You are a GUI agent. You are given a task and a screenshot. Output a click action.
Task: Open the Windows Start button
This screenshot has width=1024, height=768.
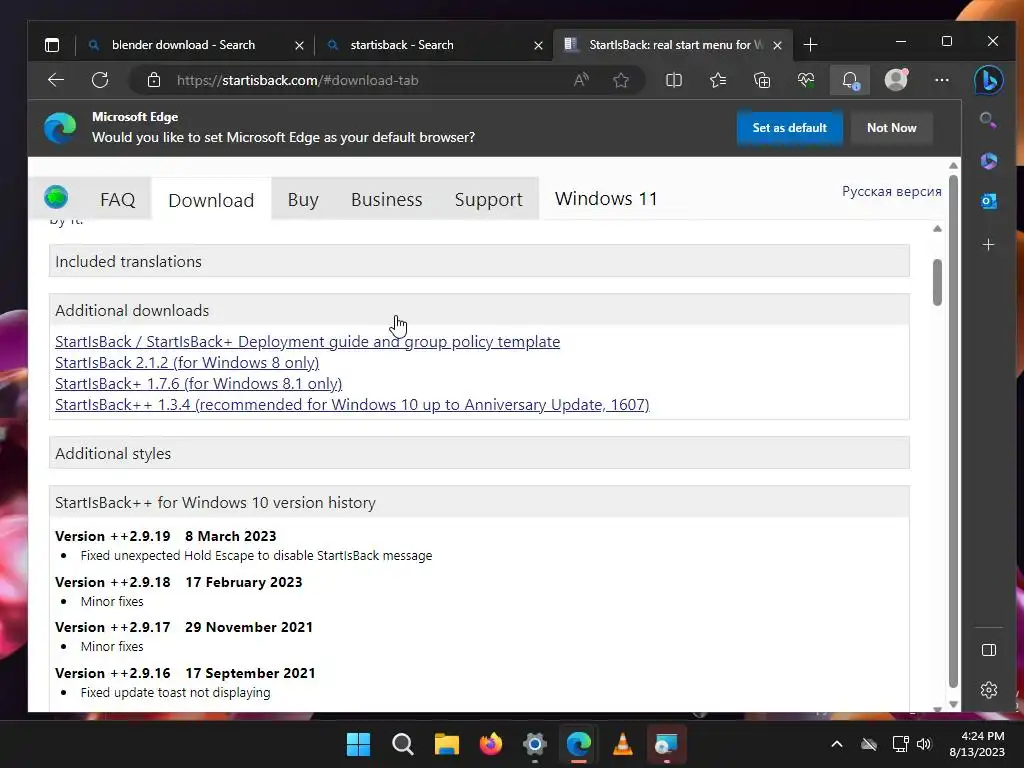coord(358,744)
